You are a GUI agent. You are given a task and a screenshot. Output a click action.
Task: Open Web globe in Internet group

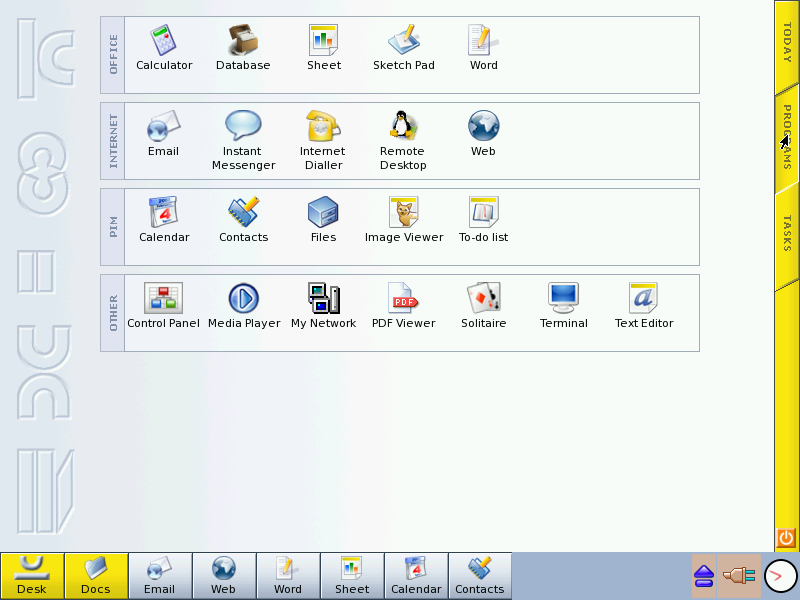483,133
